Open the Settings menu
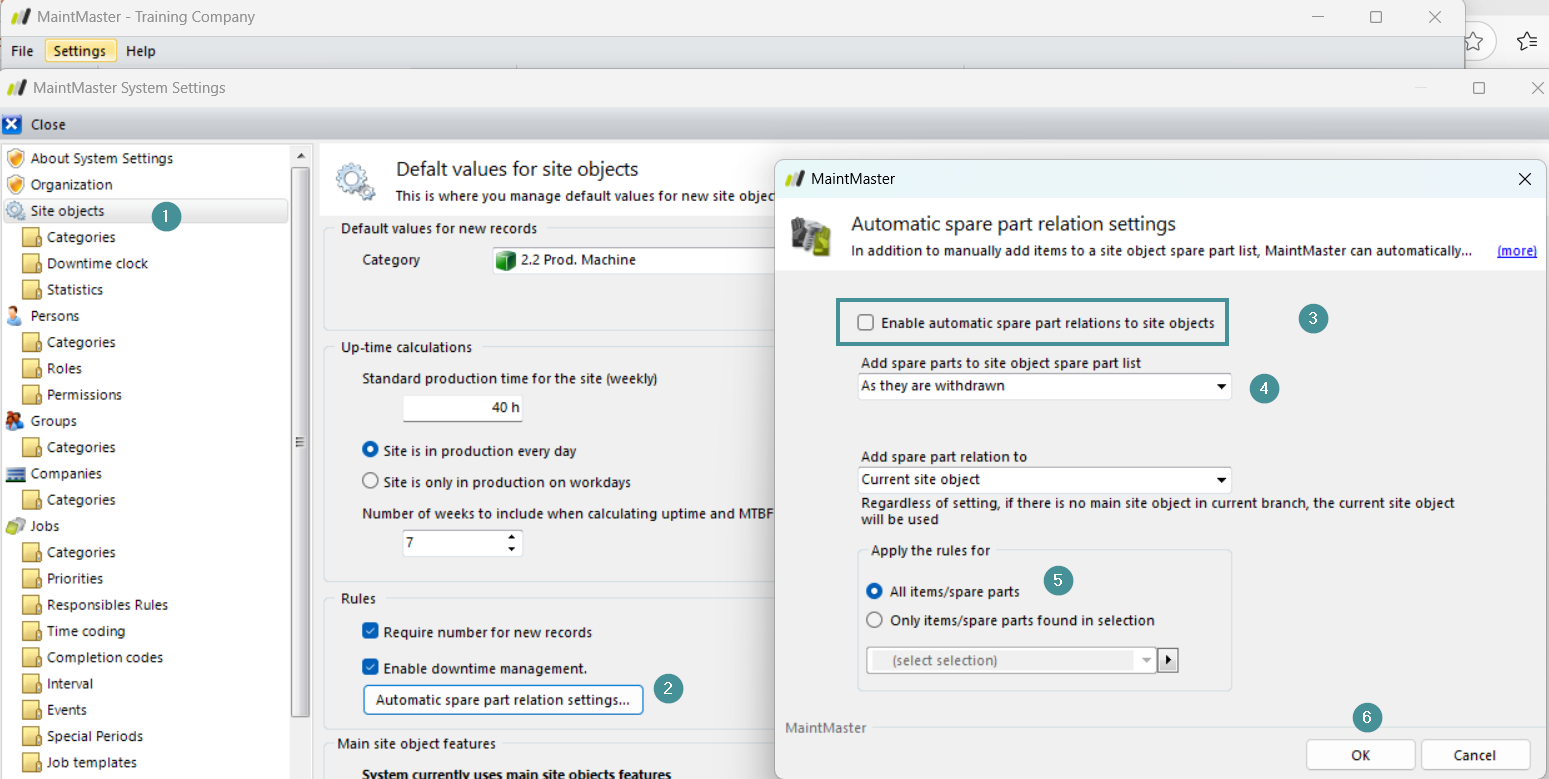1549x779 pixels. (x=80, y=51)
